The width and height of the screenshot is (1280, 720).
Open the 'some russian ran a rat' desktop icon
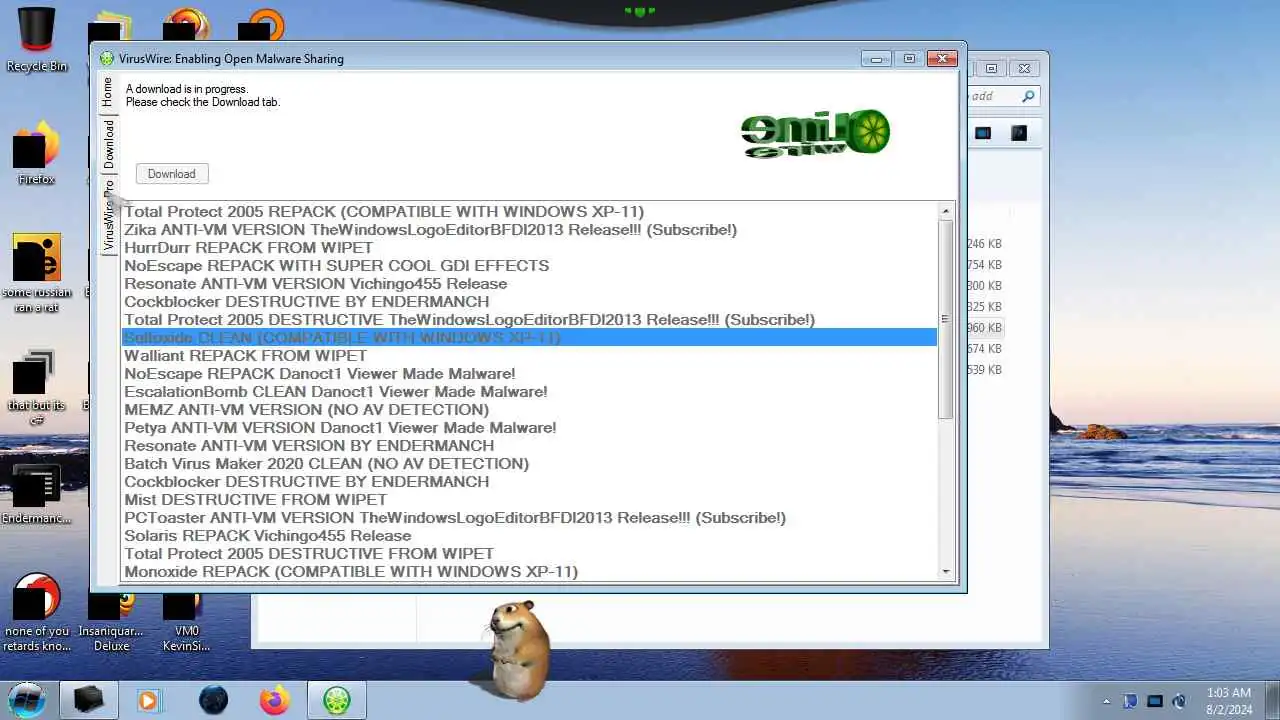pos(37,272)
